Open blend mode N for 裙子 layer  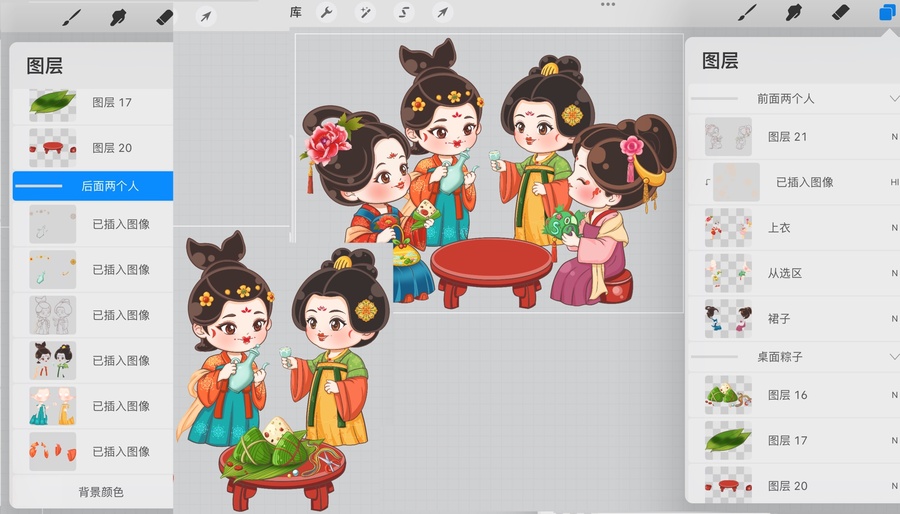[894, 318]
